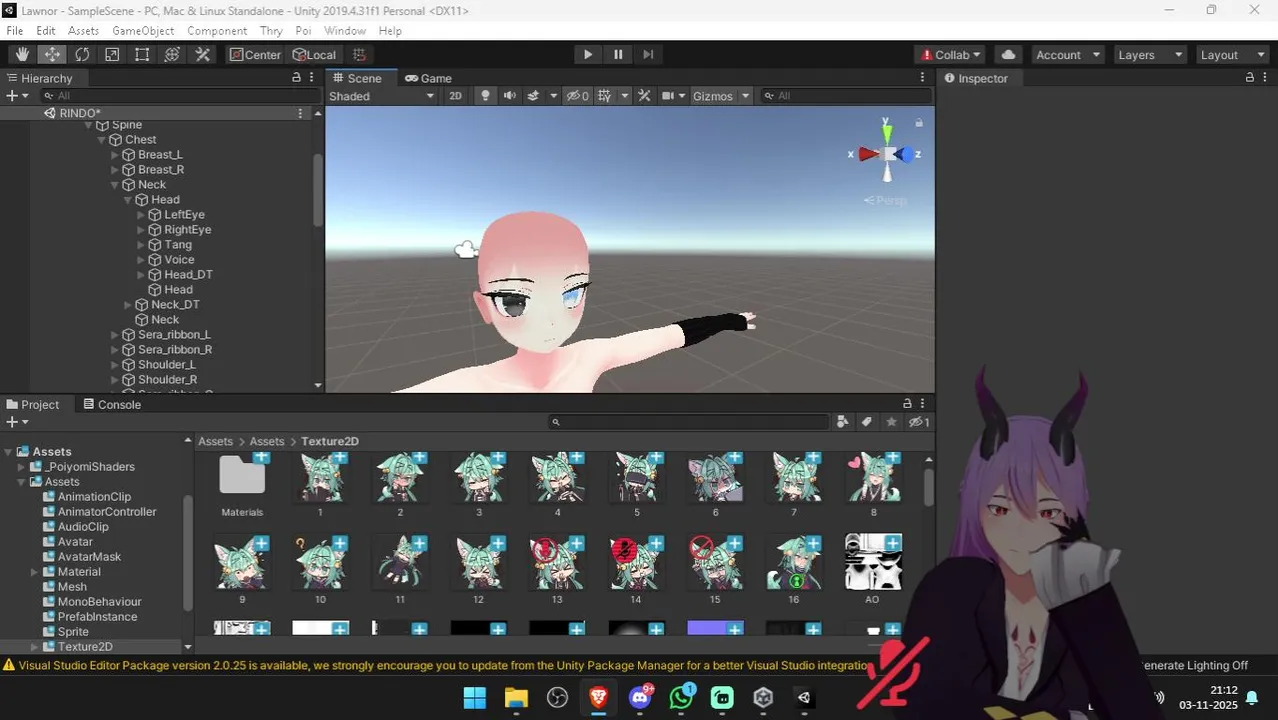Viewport: 1278px width, 720px height.
Task: Toggle Project panel lock
Action: pos(907,404)
